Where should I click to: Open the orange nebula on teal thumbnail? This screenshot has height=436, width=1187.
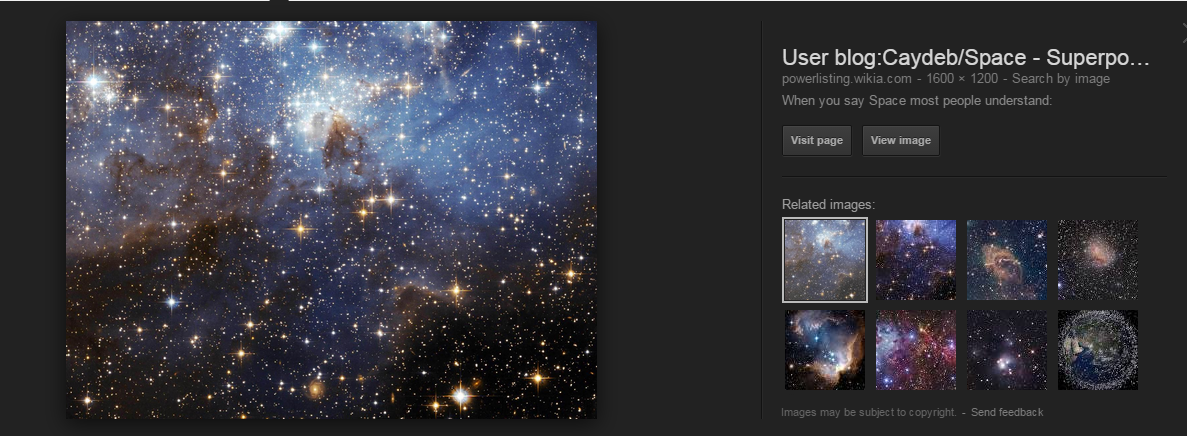(1007, 260)
